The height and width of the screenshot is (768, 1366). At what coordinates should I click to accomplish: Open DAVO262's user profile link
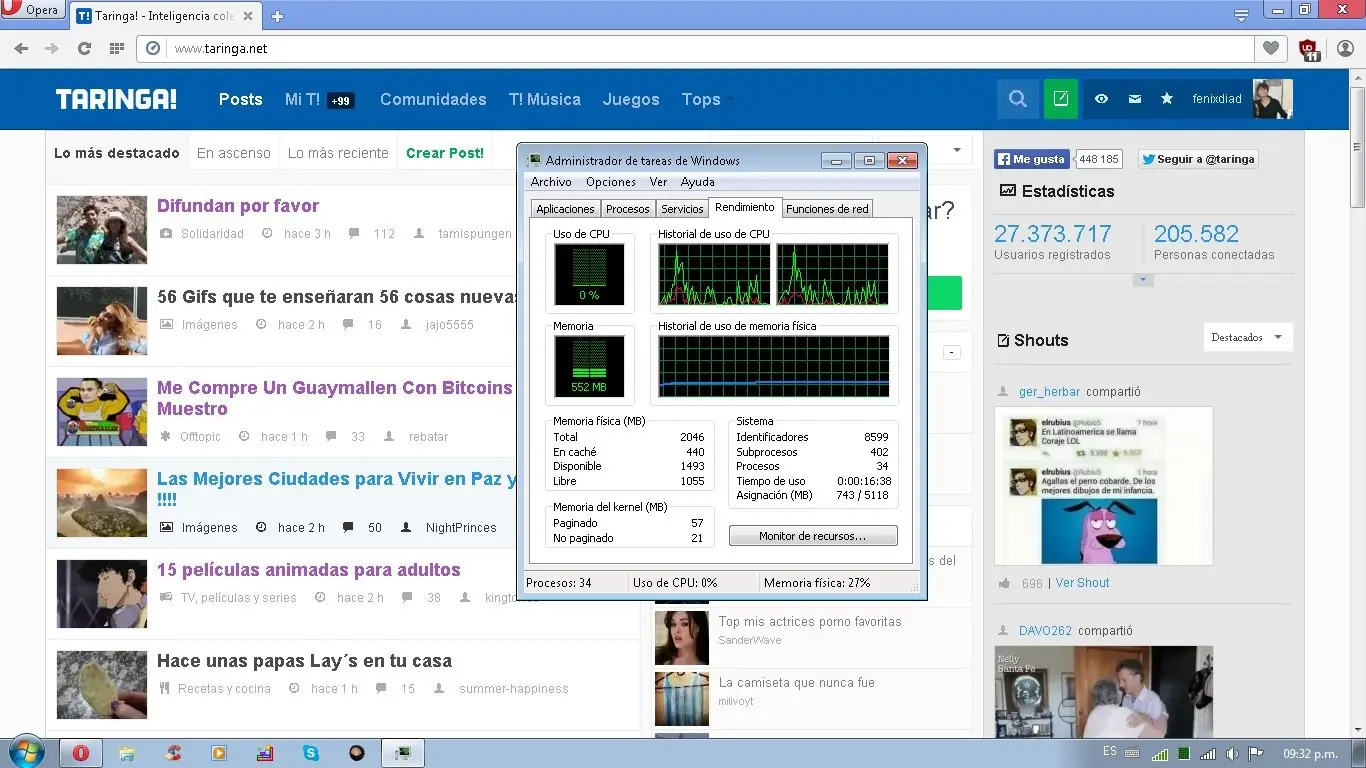(x=1045, y=631)
